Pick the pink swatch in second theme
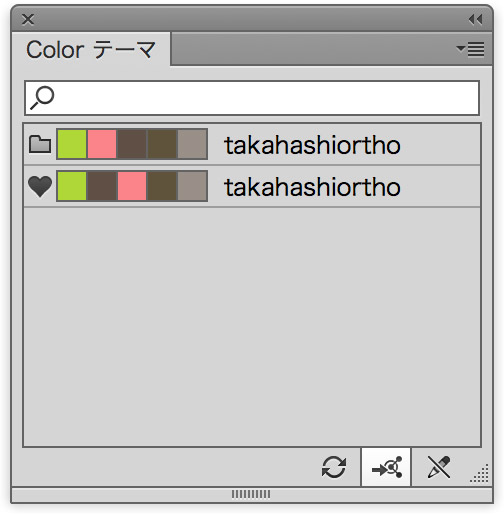Viewport: 504px width, 518px height. click(x=132, y=186)
